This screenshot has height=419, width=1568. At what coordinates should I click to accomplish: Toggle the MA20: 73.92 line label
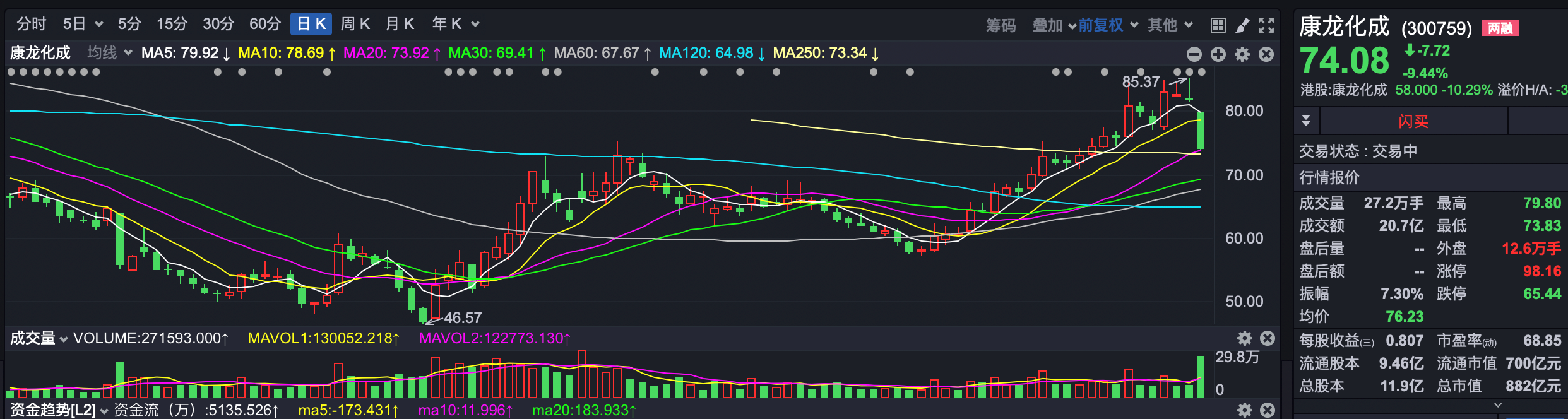point(393,53)
